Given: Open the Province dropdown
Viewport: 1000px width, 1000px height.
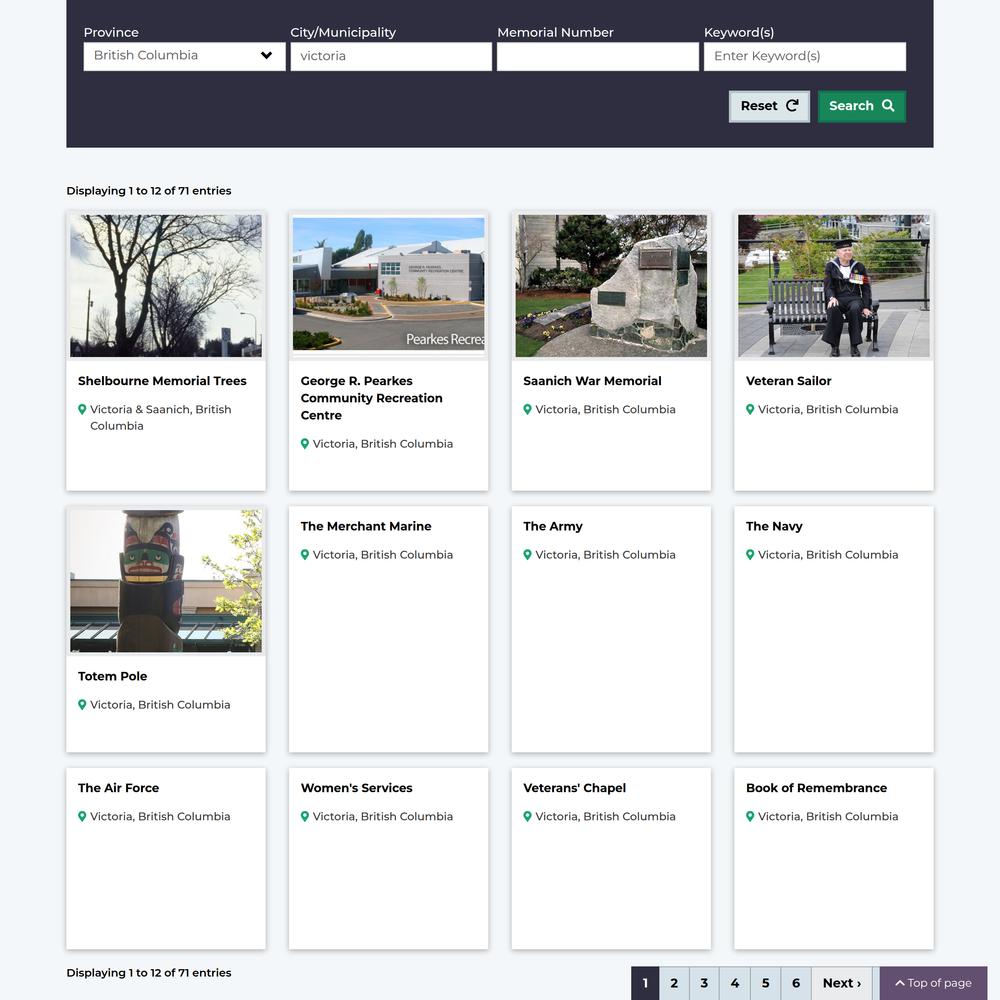Looking at the screenshot, I should point(184,56).
